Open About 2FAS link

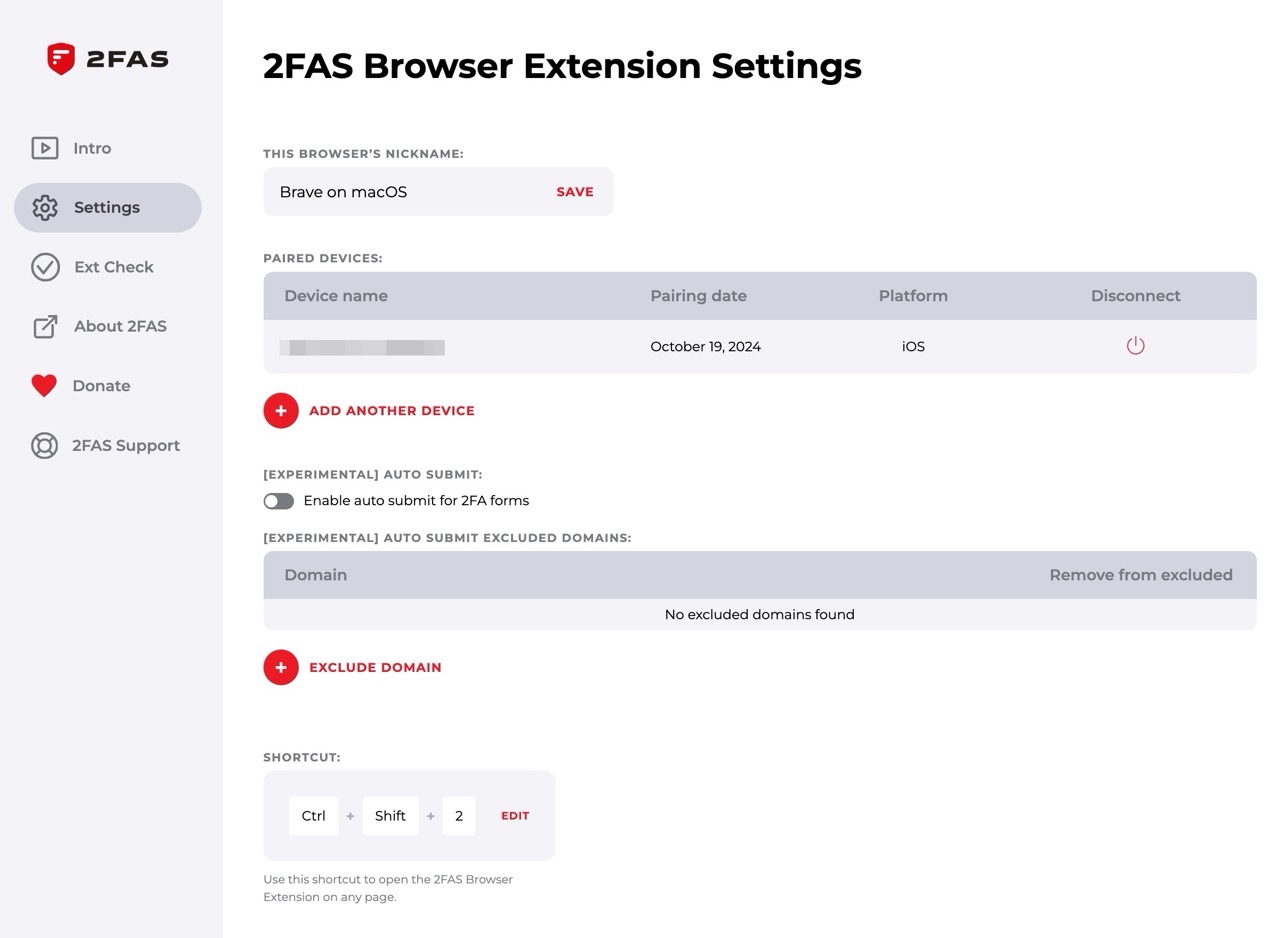pos(120,326)
